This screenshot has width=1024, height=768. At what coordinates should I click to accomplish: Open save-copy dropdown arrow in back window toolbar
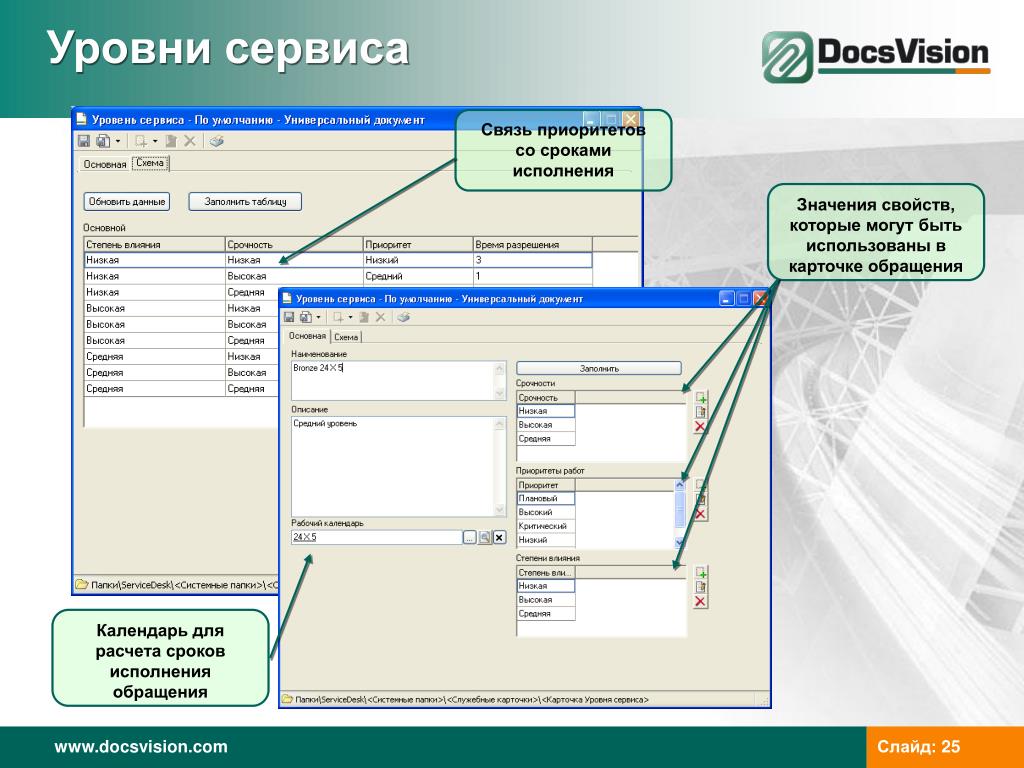(x=118, y=140)
